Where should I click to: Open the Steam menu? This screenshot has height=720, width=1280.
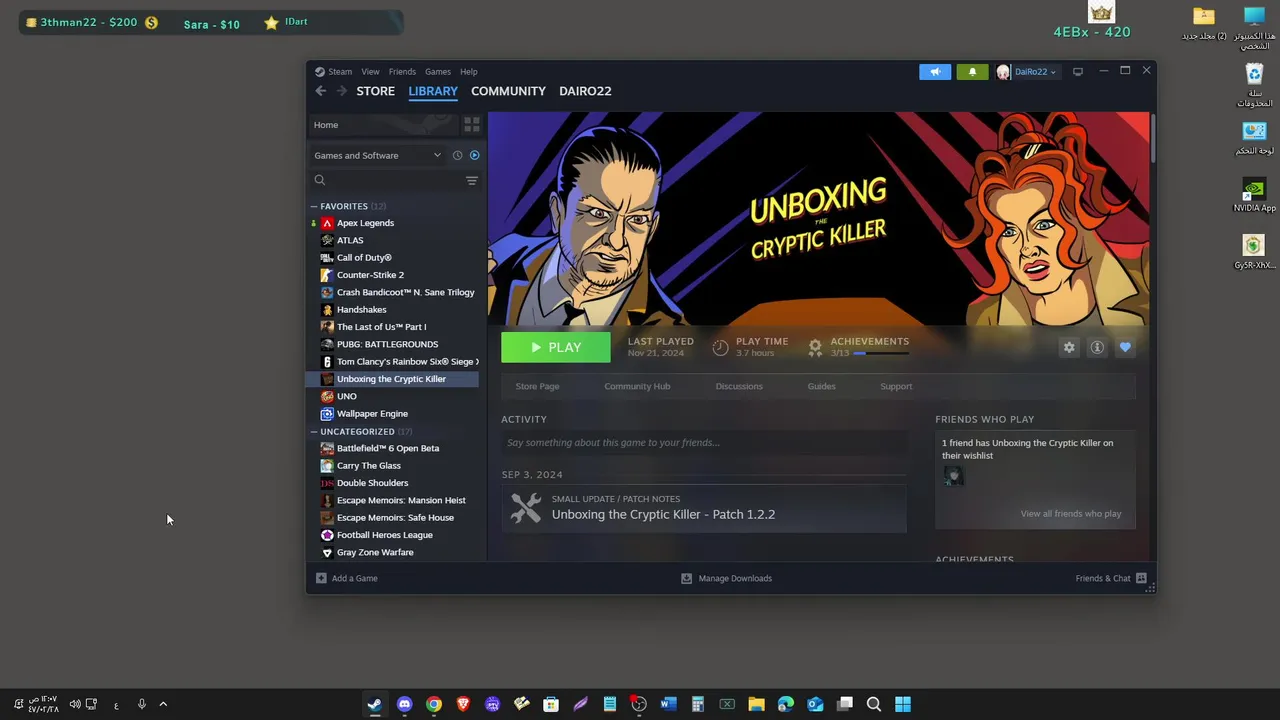pos(340,72)
